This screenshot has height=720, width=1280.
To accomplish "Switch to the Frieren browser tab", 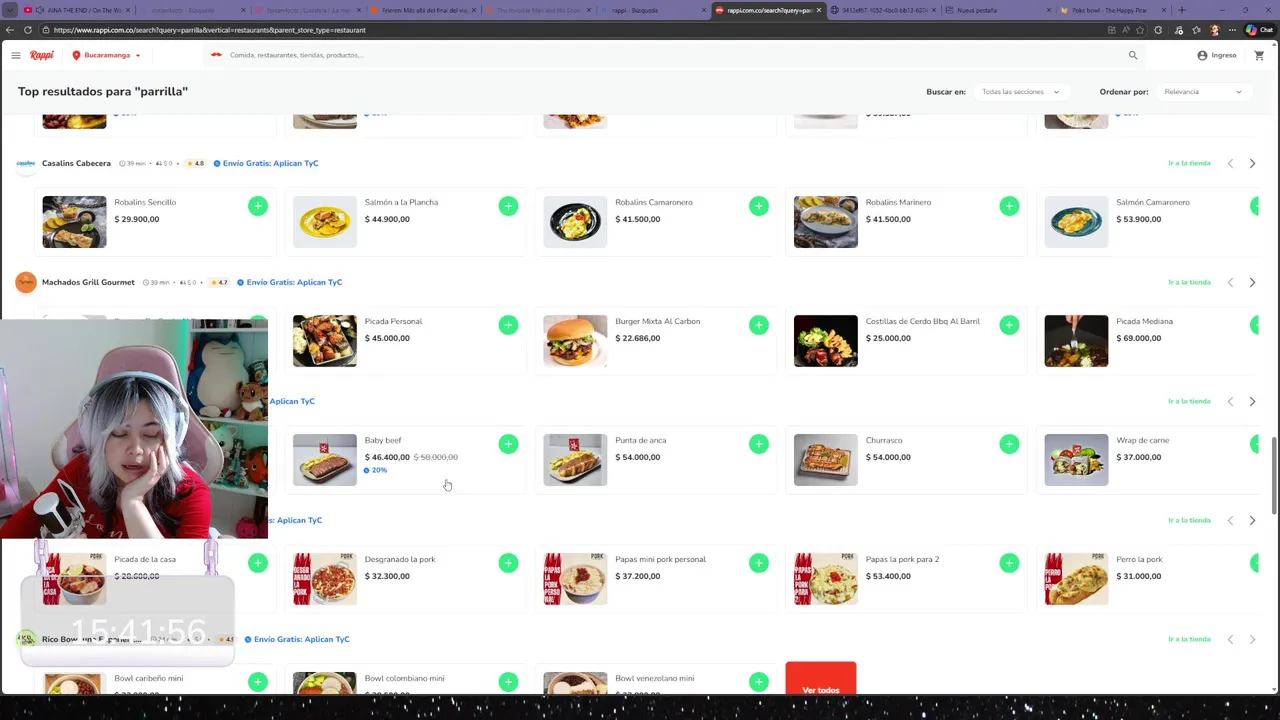I will (x=425, y=10).
